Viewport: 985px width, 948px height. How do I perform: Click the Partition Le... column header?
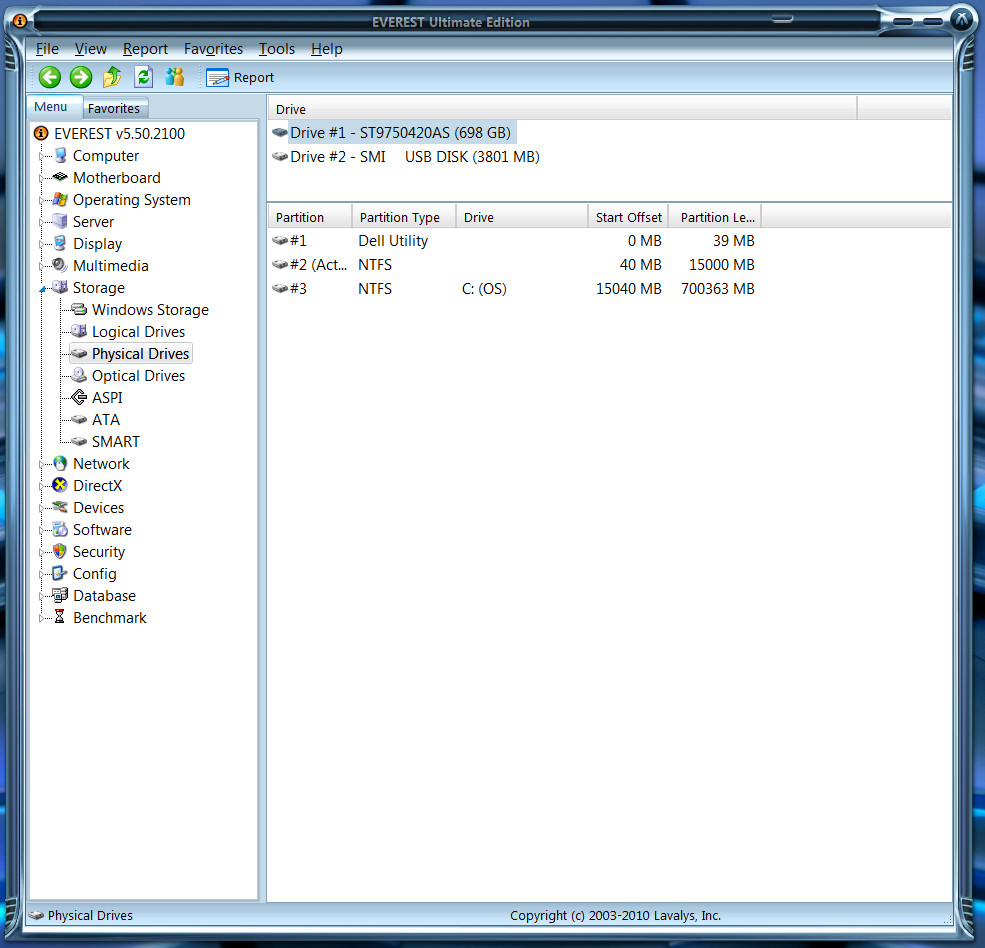tap(715, 217)
